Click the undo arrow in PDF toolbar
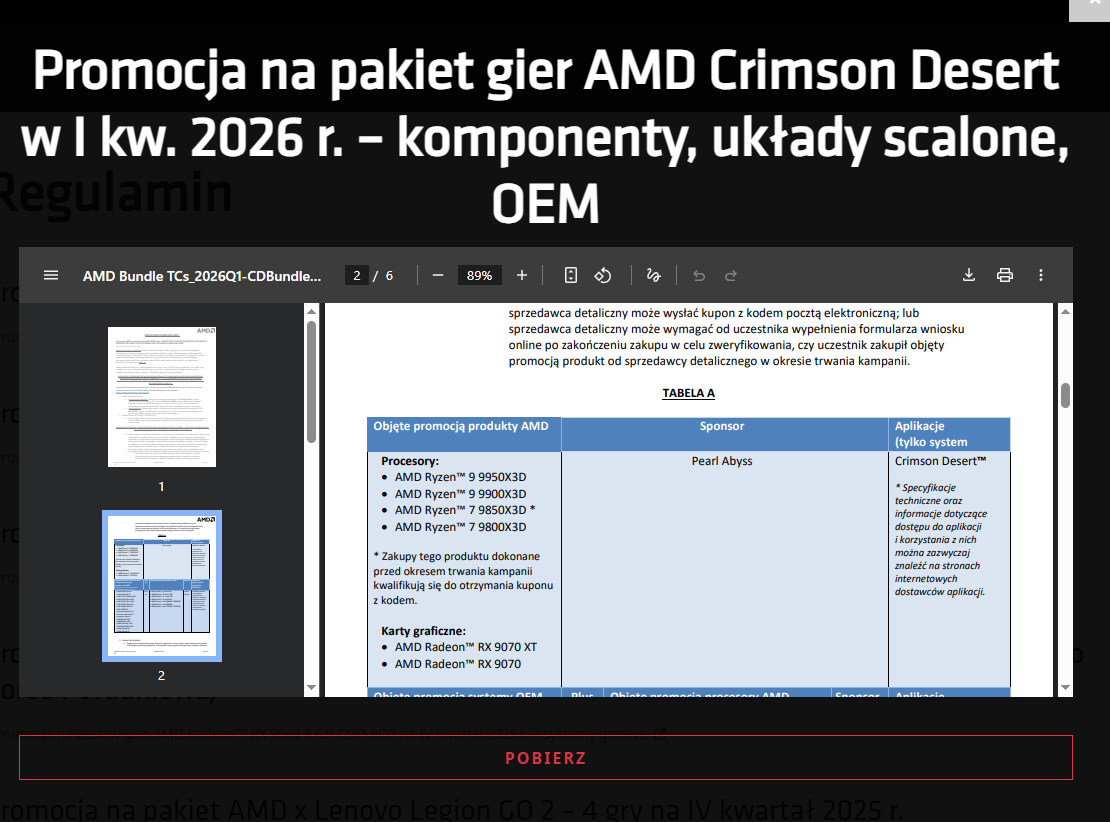Viewport: 1110px width, 822px height. [699, 275]
